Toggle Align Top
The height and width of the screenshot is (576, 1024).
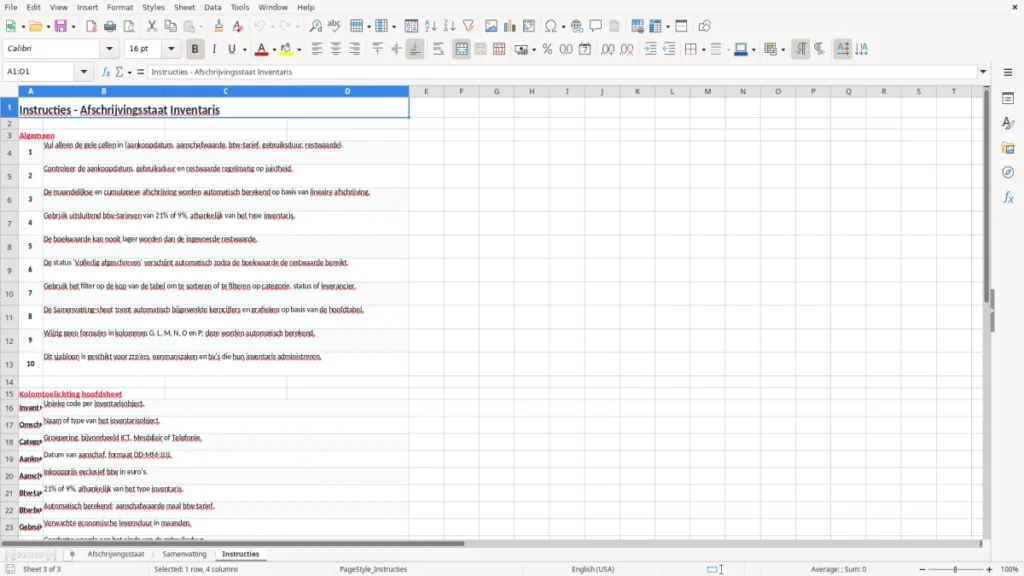377,49
